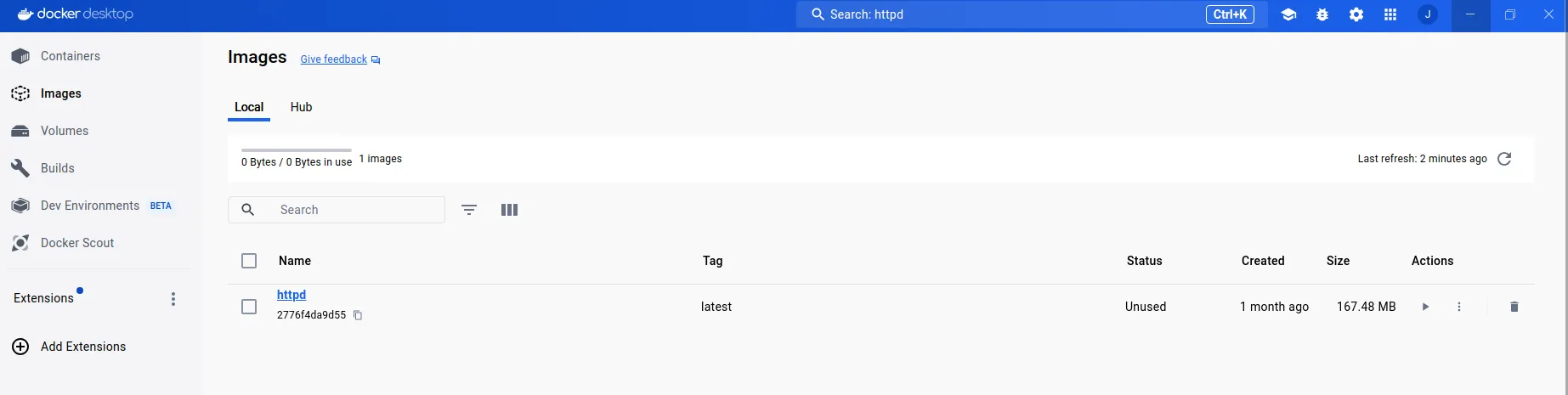Screen dimensions: 1568x395
Task: Open Docker Desktop settings gear
Action: pos(1356,14)
